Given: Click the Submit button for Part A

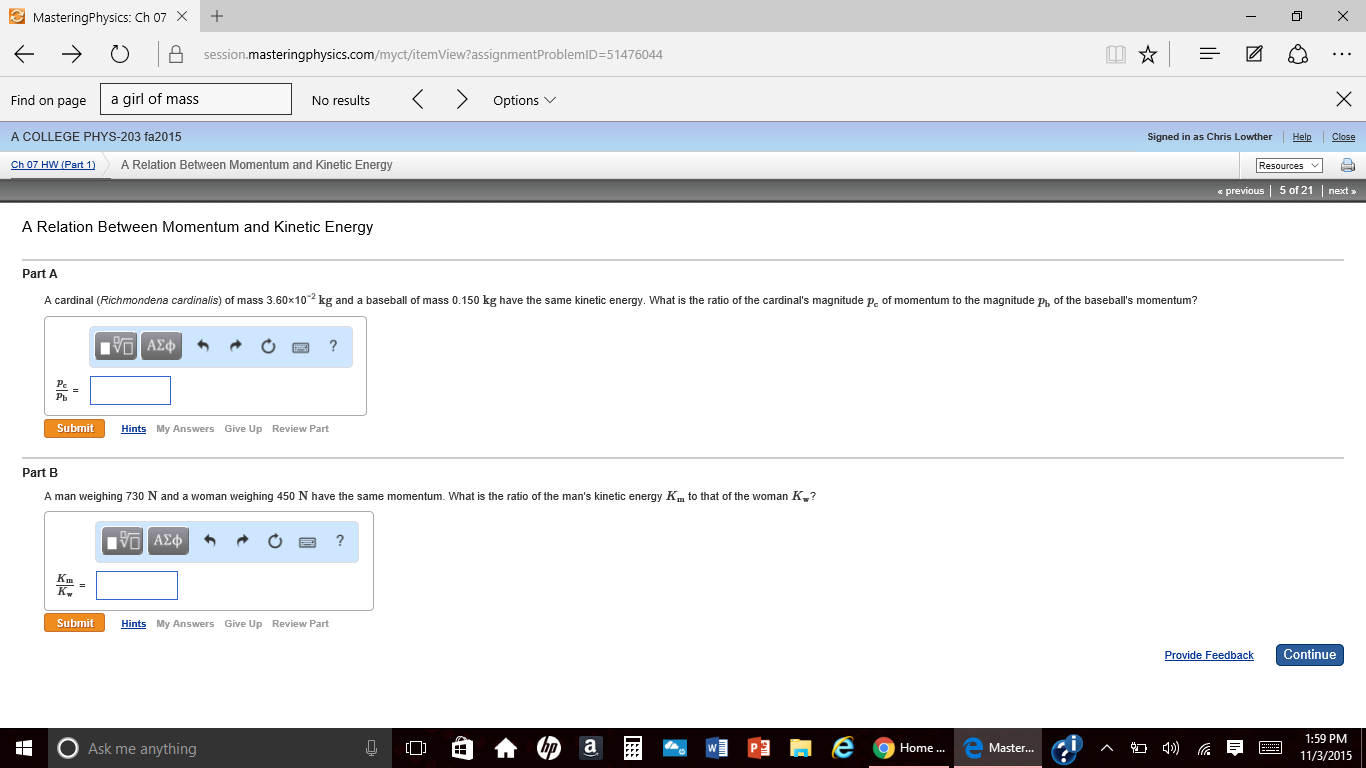Looking at the screenshot, I should [74, 428].
